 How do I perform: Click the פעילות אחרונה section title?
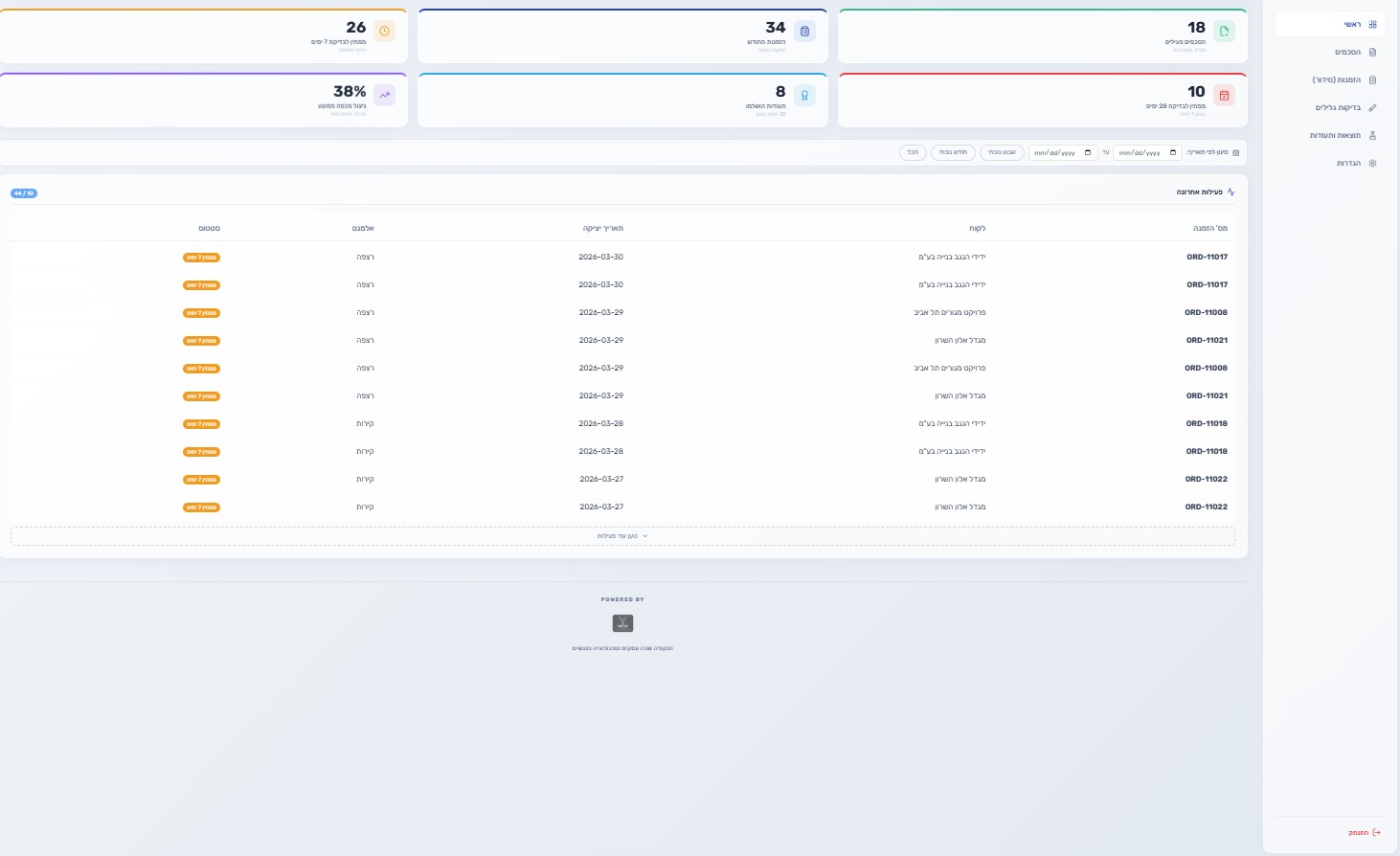pos(1200,192)
